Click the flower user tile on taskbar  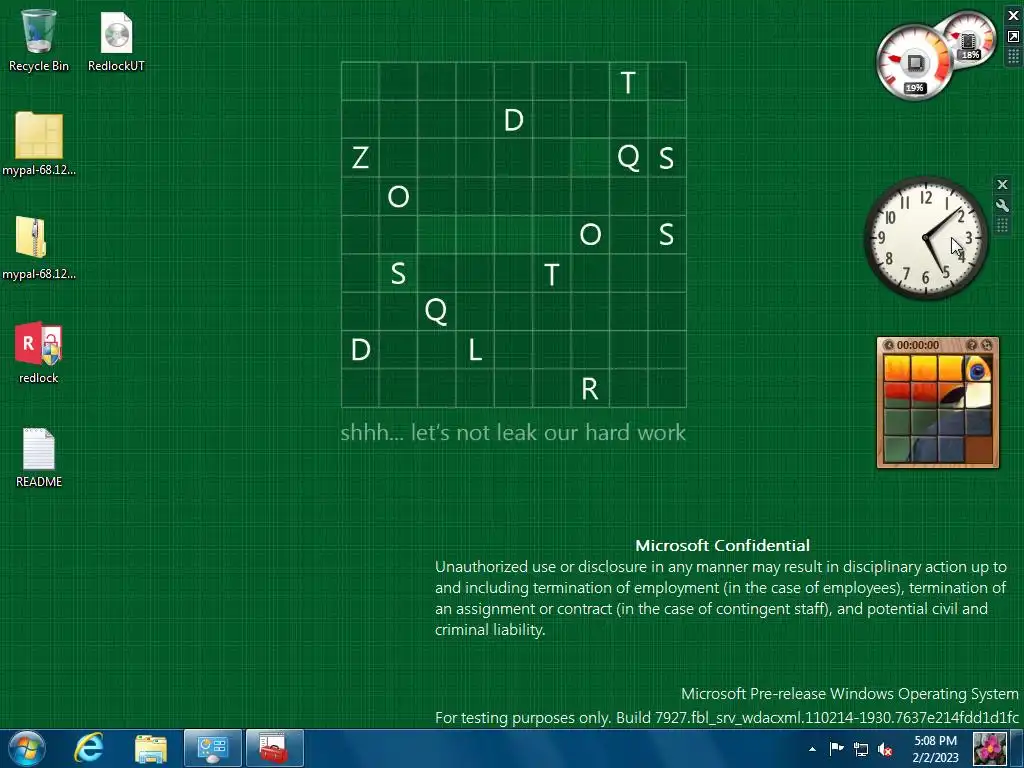pyautogui.click(x=989, y=748)
